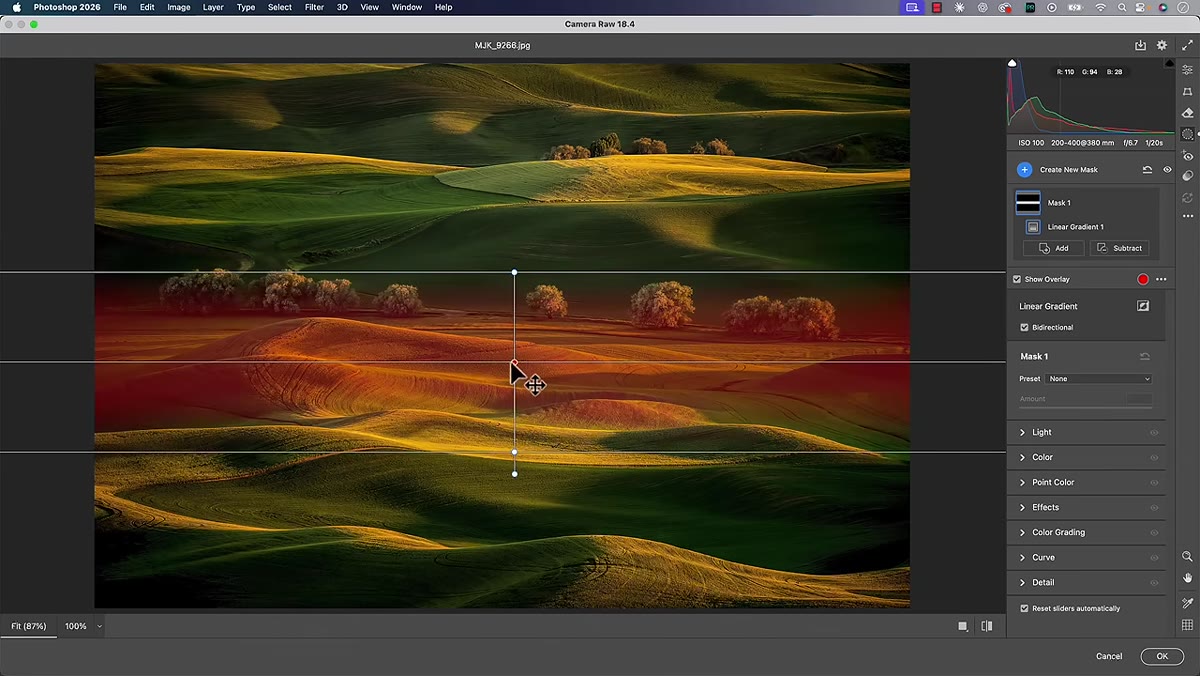Select the Zoom magnifier tool
The image size is (1200, 676).
[1187, 556]
